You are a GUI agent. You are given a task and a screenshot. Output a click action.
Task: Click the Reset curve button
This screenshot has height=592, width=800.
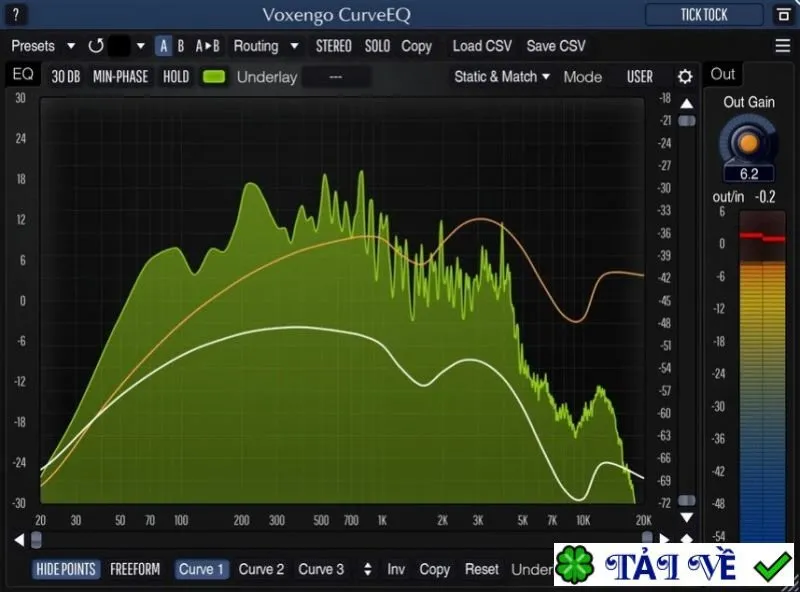click(x=482, y=570)
